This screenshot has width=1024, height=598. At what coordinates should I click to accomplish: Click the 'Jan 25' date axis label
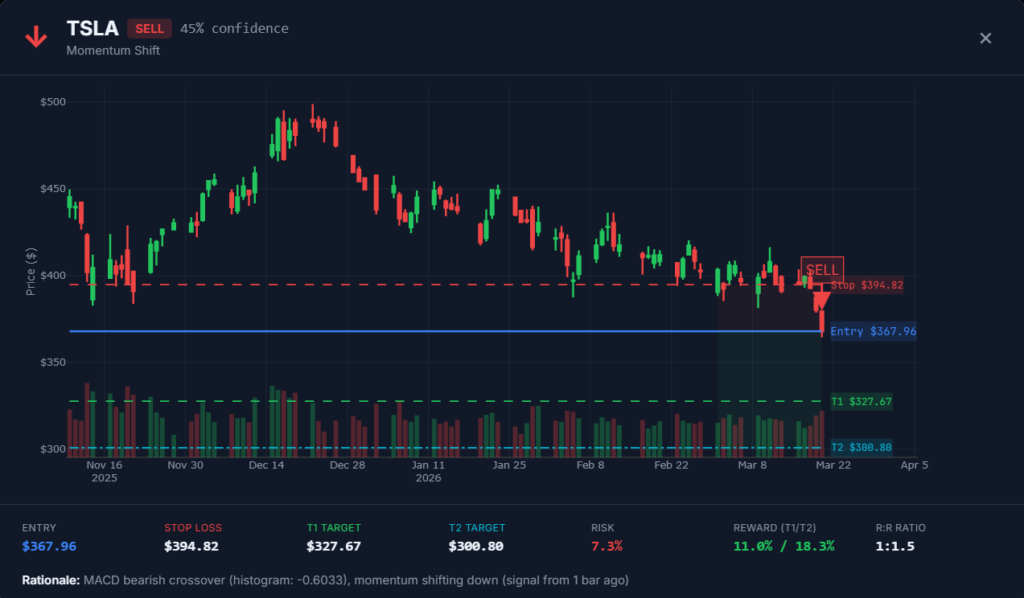[x=509, y=465]
